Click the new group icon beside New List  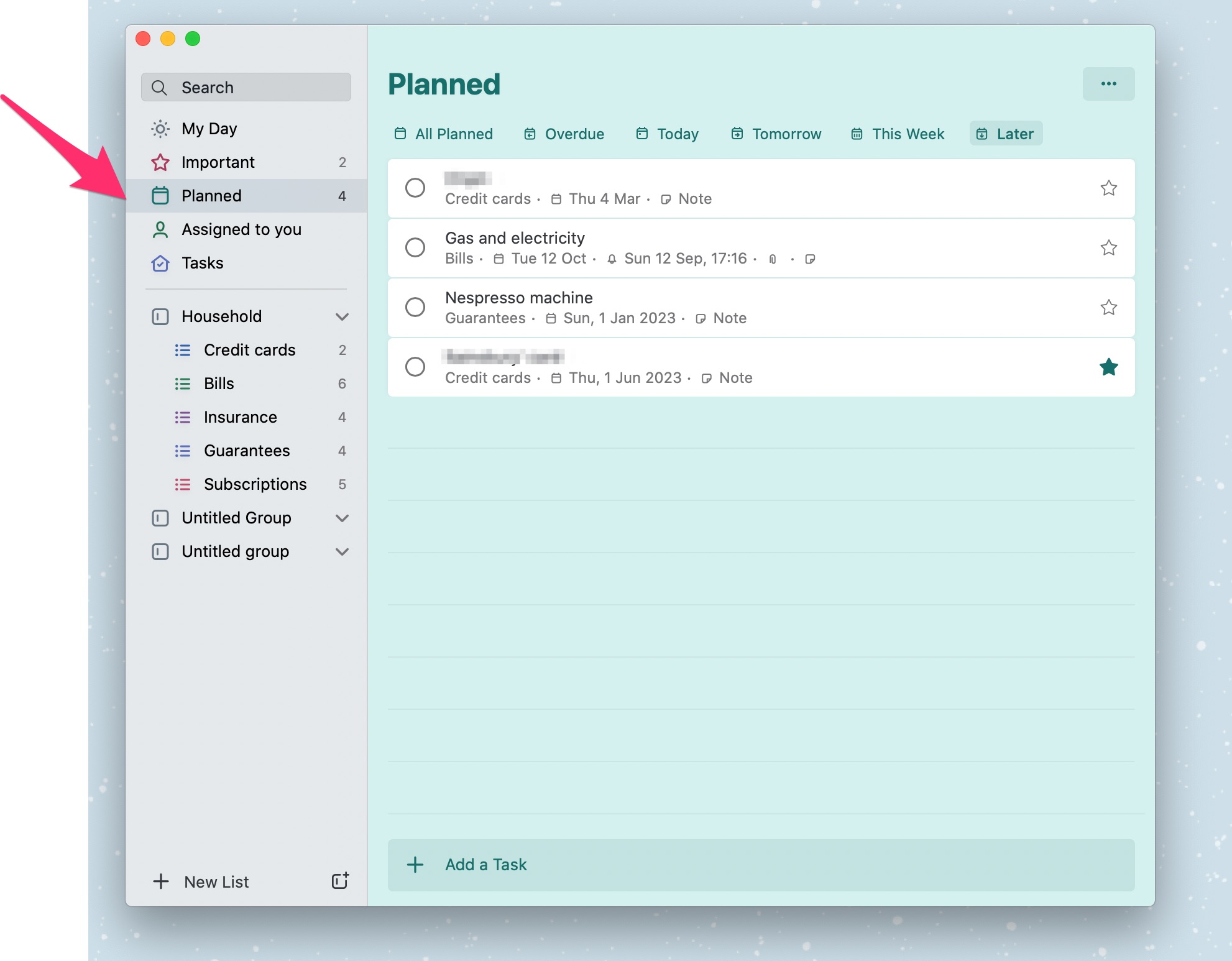[x=340, y=881]
